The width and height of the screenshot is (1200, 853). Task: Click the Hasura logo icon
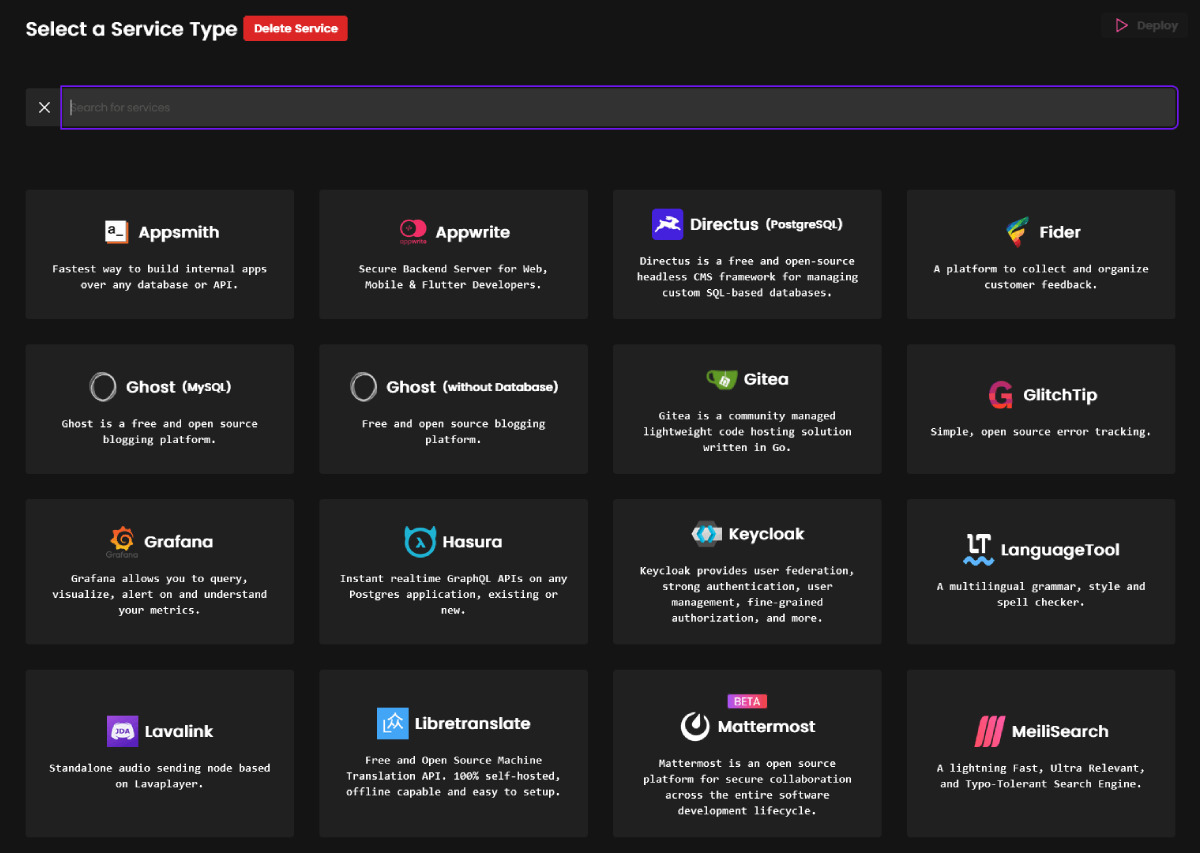coord(420,542)
